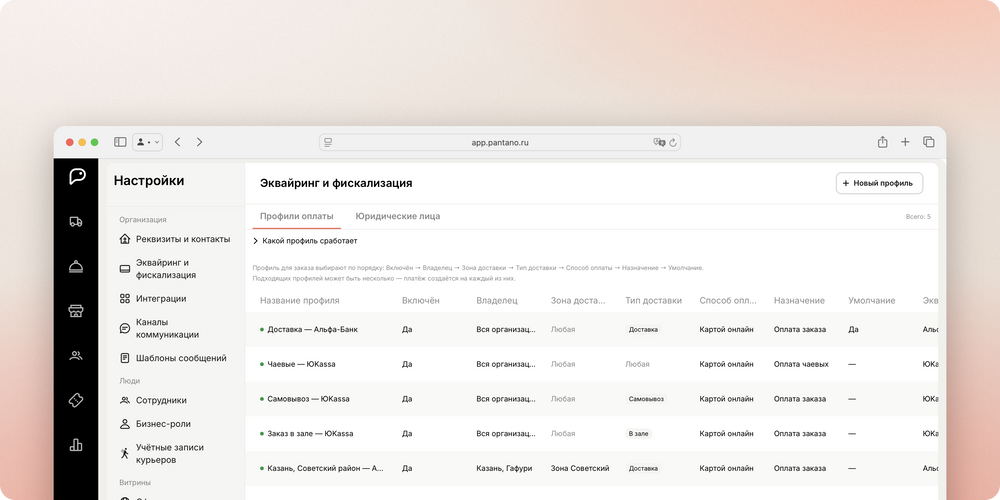Image resolution: width=1000 pixels, height=500 pixels.
Task: Click the card icon beside Эквайринг и фискализация
Action: tap(125, 269)
